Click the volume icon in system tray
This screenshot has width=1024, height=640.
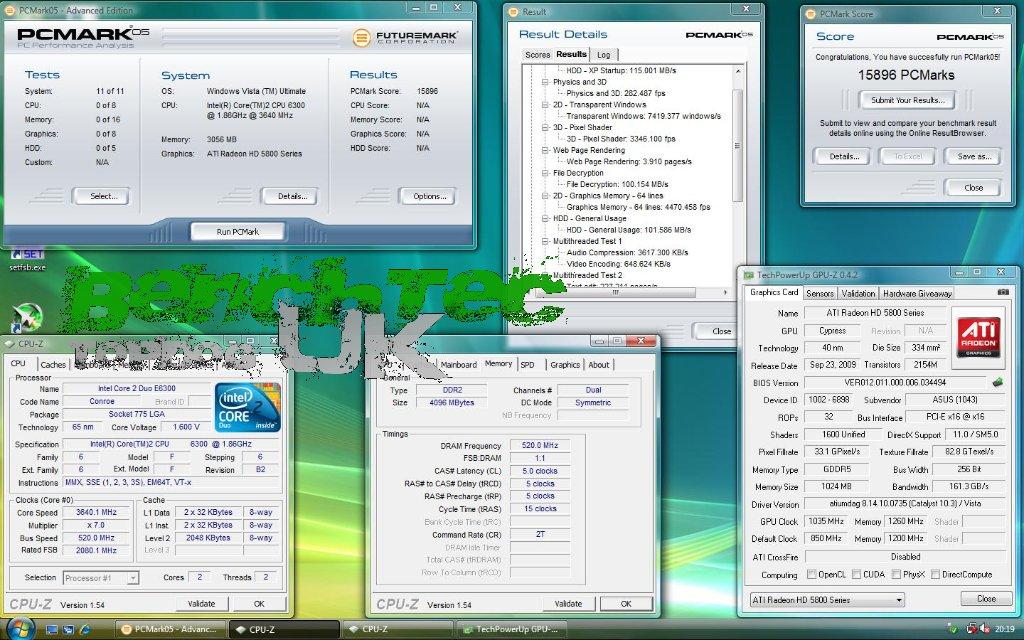[984, 629]
